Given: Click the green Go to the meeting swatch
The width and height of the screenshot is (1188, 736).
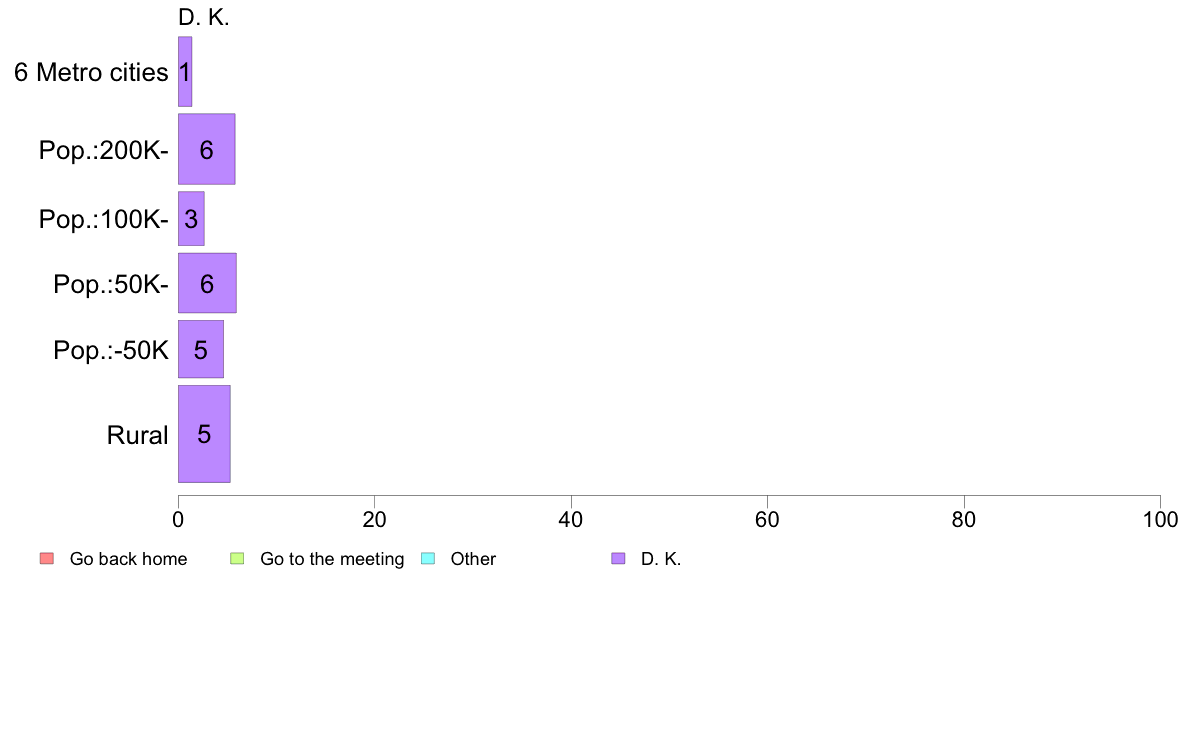Looking at the screenshot, I should click(237, 559).
